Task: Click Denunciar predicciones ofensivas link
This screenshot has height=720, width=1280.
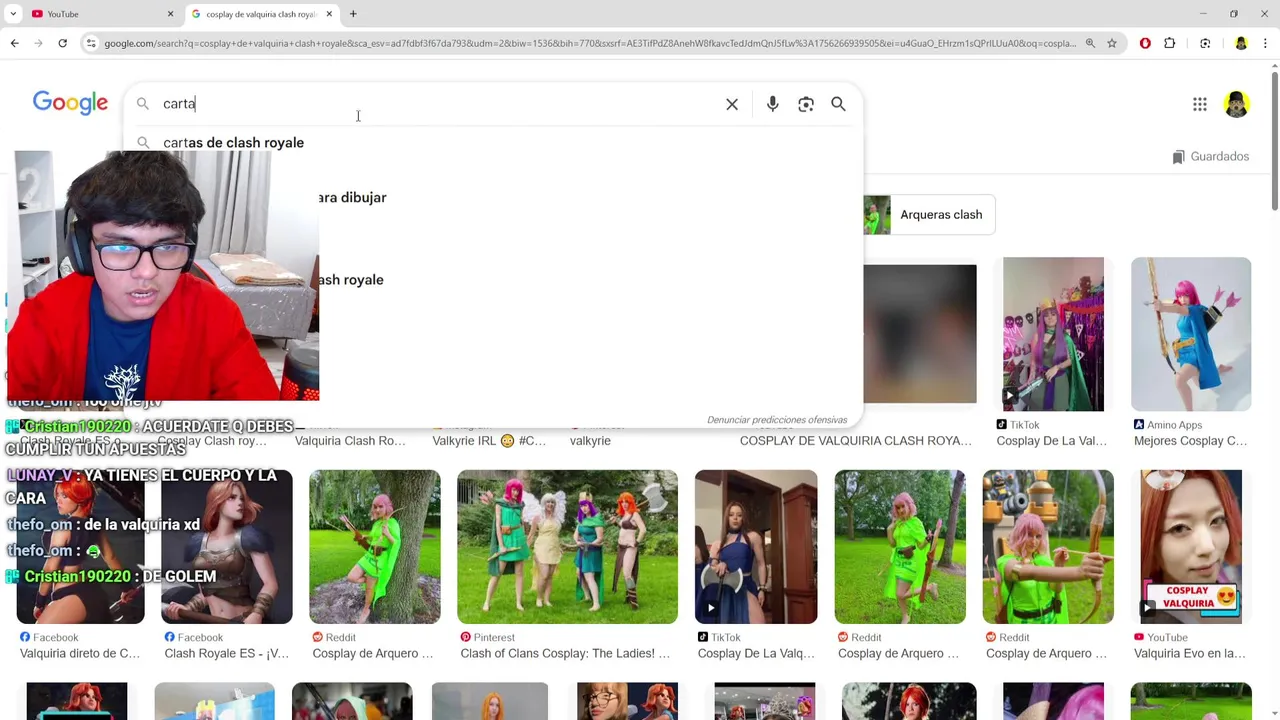Action: [x=777, y=420]
